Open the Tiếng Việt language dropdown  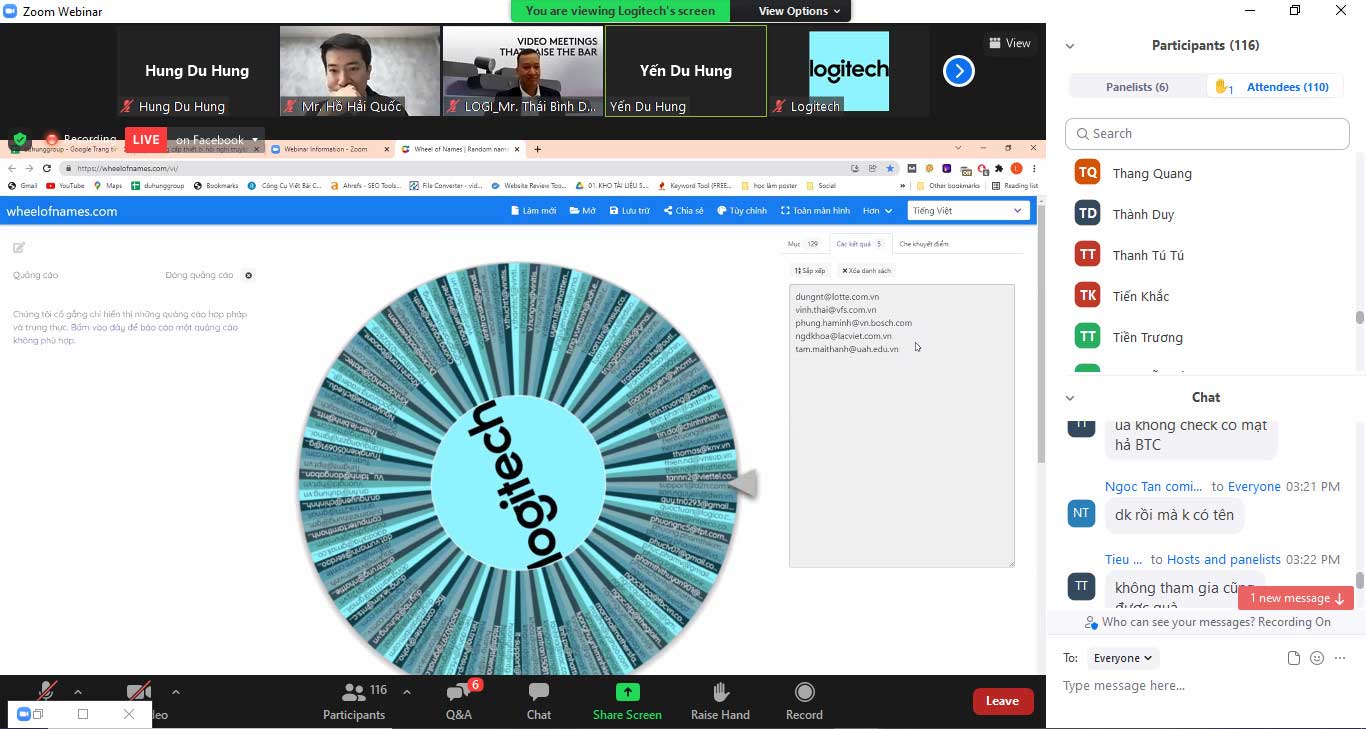coord(967,210)
